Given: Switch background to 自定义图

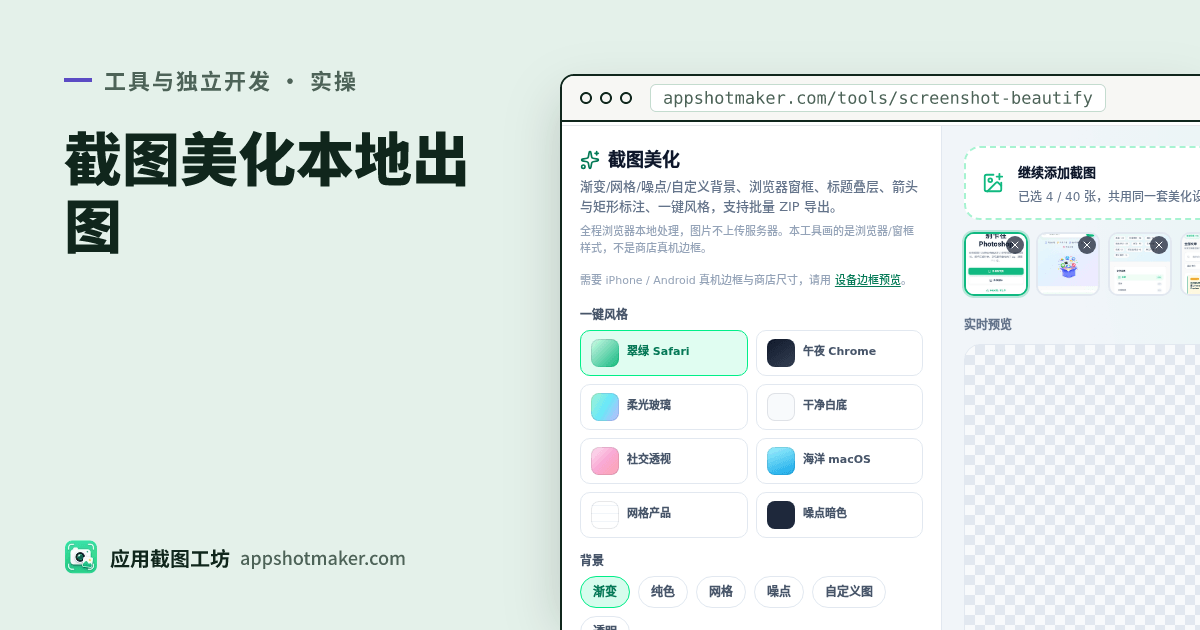Looking at the screenshot, I should click(x=849, y=592).
